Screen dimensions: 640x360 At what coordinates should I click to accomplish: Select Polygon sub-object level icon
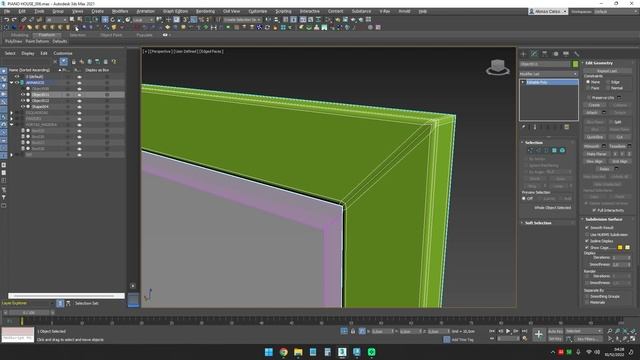click(x=554, y=151)
